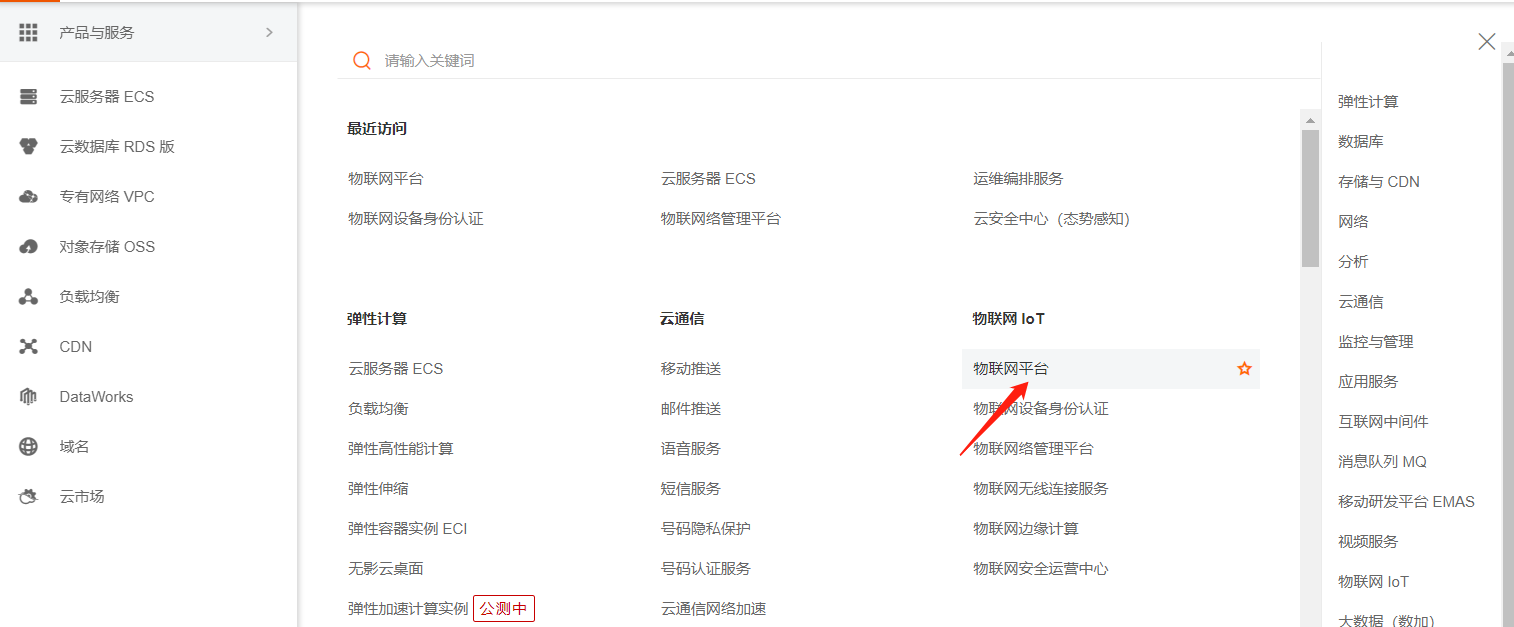The width and height of the screenshot is (1514, 627).
Task: Jump to 数据库 in category index
Action: [x=1361, y=142]
